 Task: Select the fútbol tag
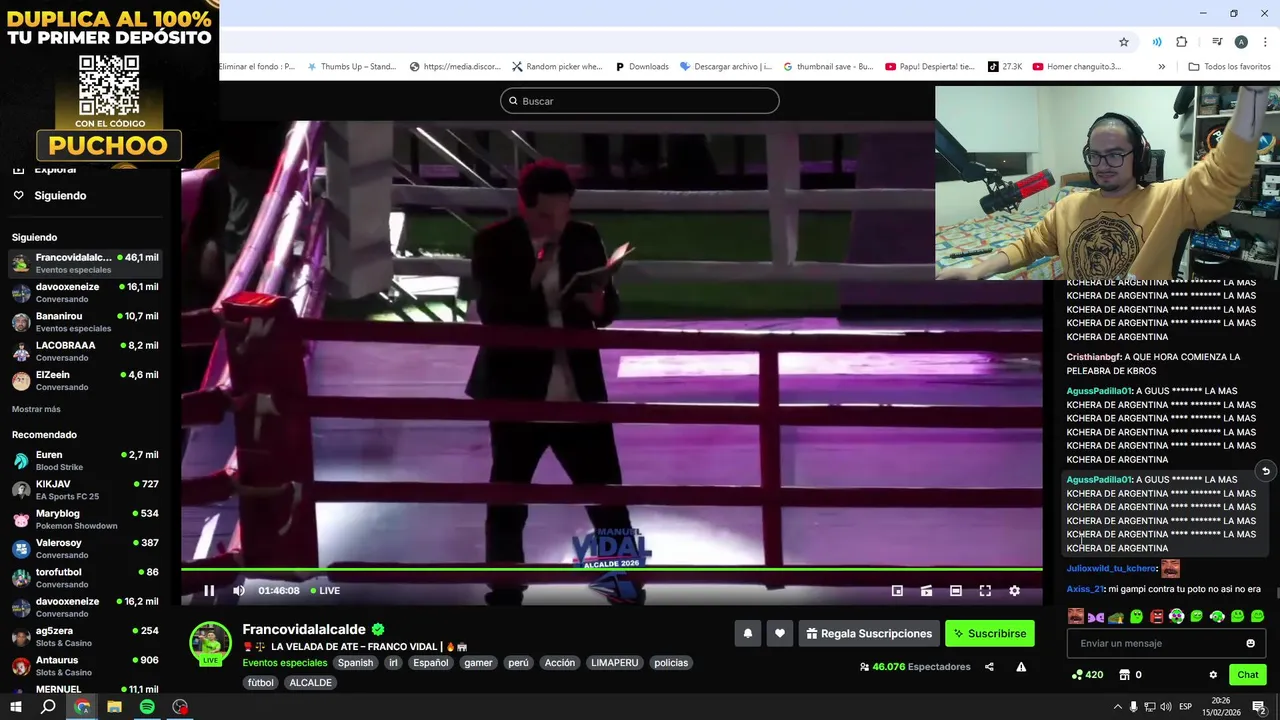pos(260,683)
